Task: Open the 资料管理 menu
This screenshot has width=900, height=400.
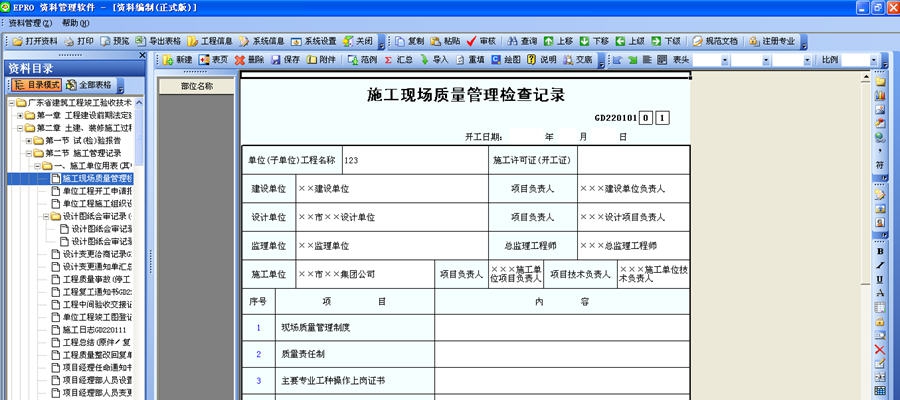Action: [30, 24]
